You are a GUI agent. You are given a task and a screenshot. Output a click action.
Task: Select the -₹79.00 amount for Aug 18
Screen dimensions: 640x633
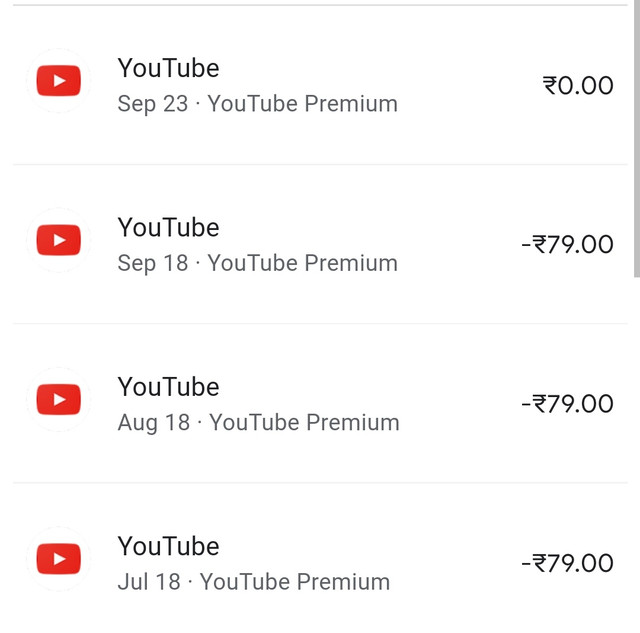pos(567,403)
